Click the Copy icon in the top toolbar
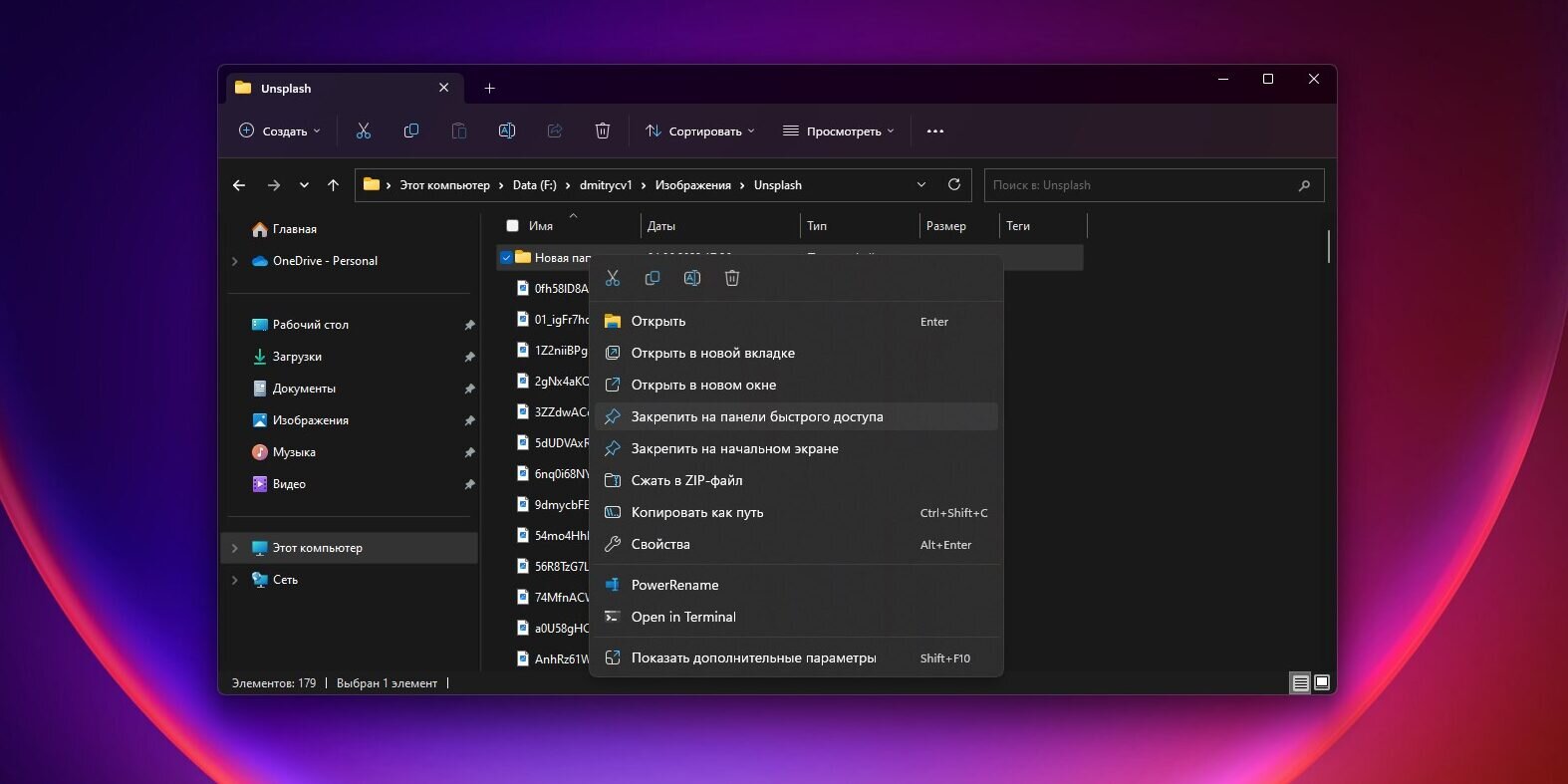The width and height of the screenshot is (1568, 784). [x=411, y=131]
